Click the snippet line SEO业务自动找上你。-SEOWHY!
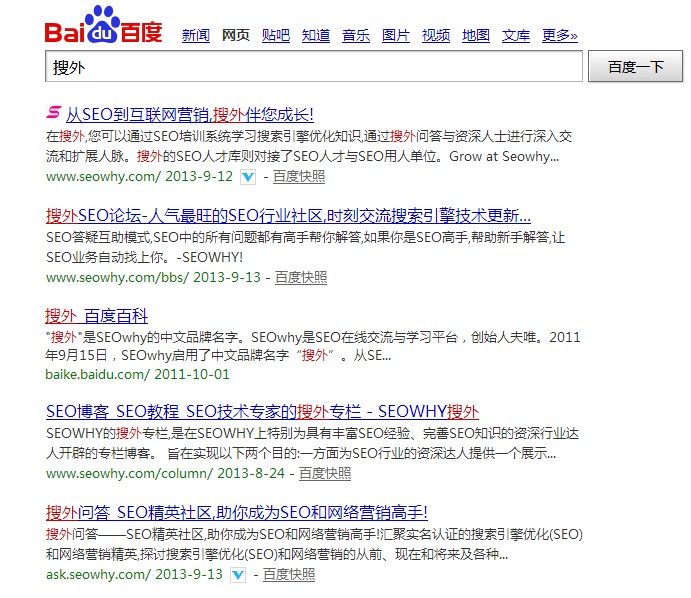 click(x=145, y=257)
